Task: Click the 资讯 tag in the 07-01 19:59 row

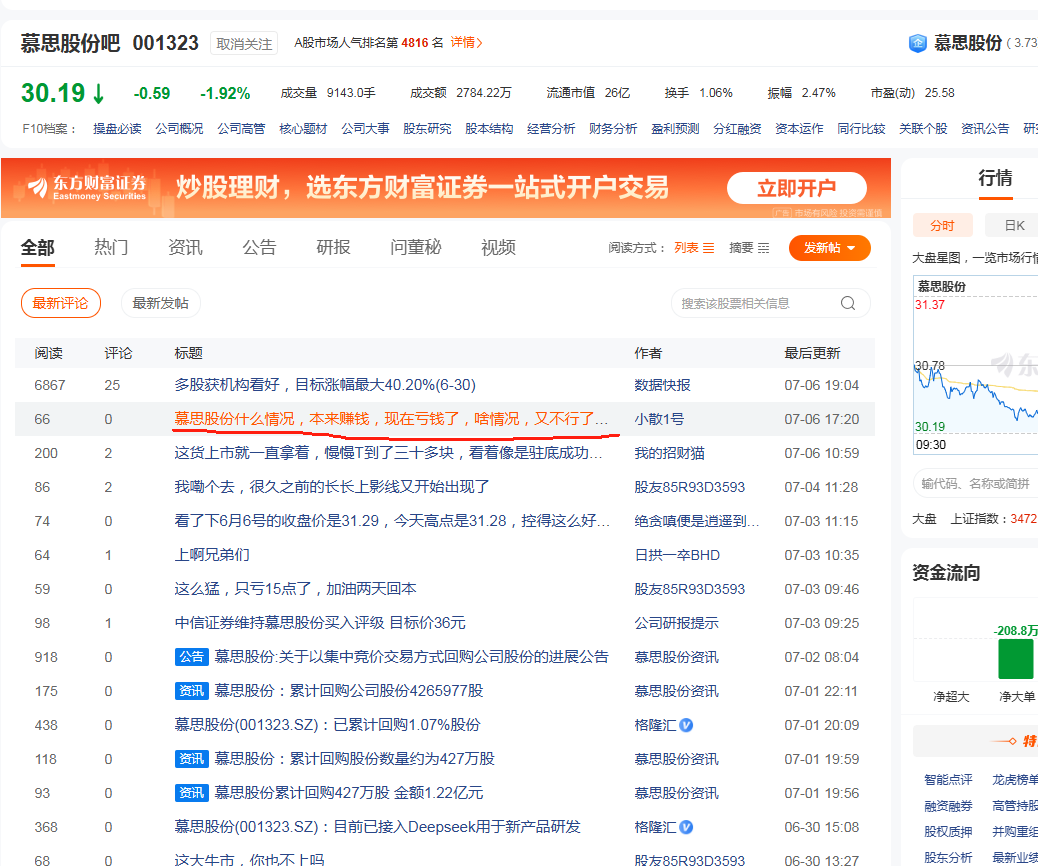Action: click(x=191, y=759)
